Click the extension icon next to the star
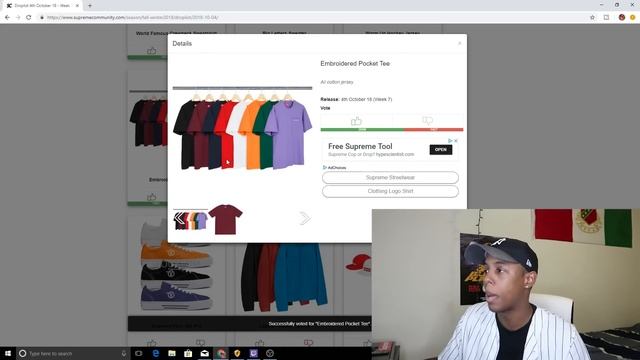Viewport: 640px width, 360px height. click(x=607, y=18)
